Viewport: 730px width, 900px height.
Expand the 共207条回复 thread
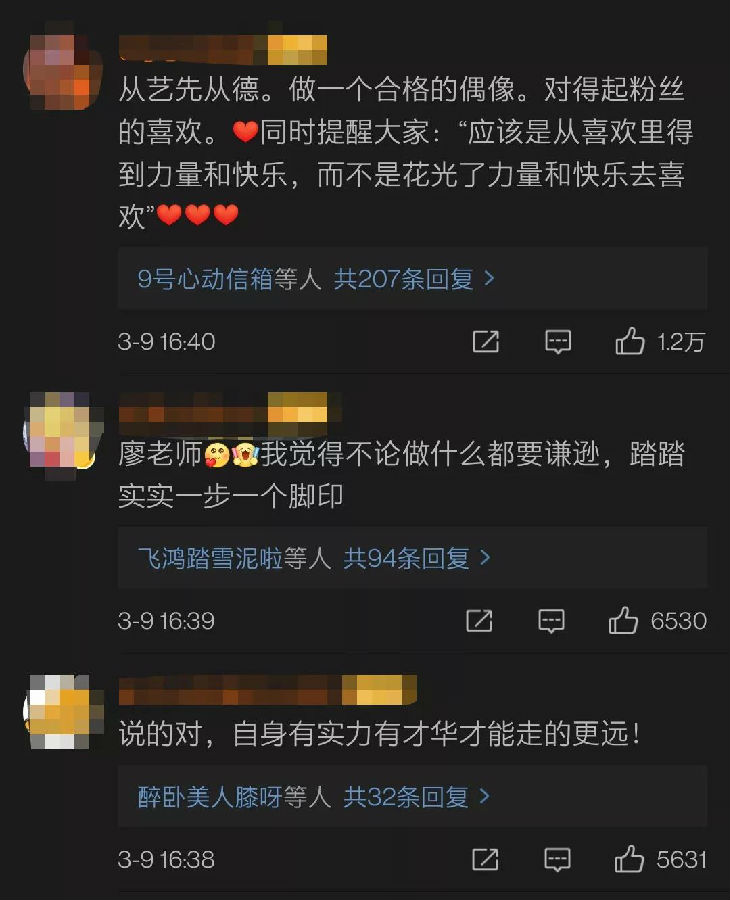[414, 279]
